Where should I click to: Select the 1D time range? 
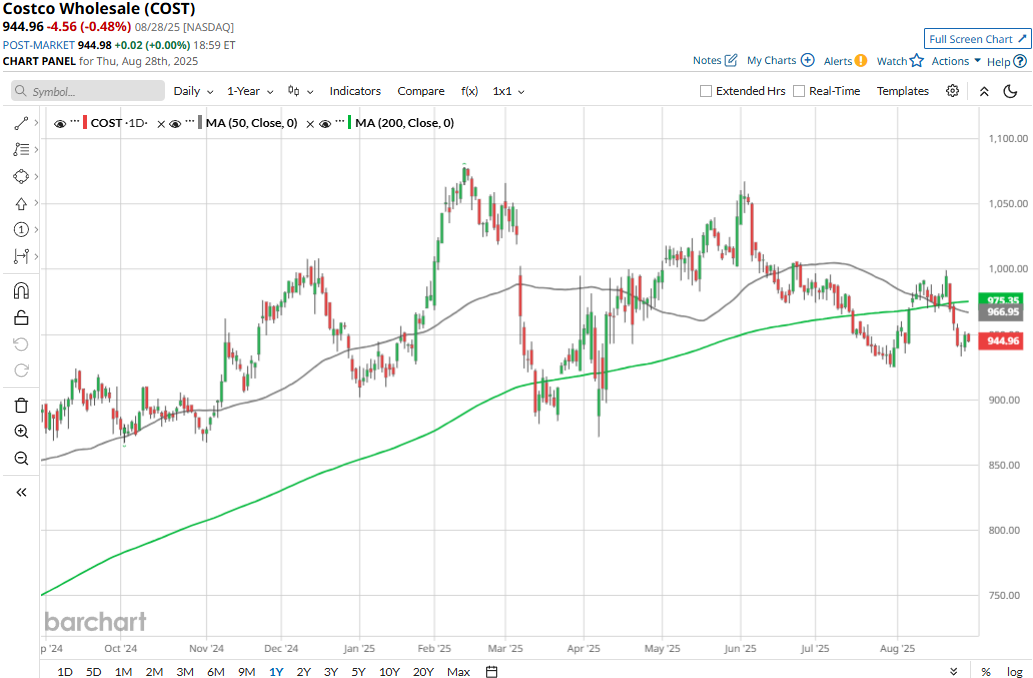(x=65, y=671)
